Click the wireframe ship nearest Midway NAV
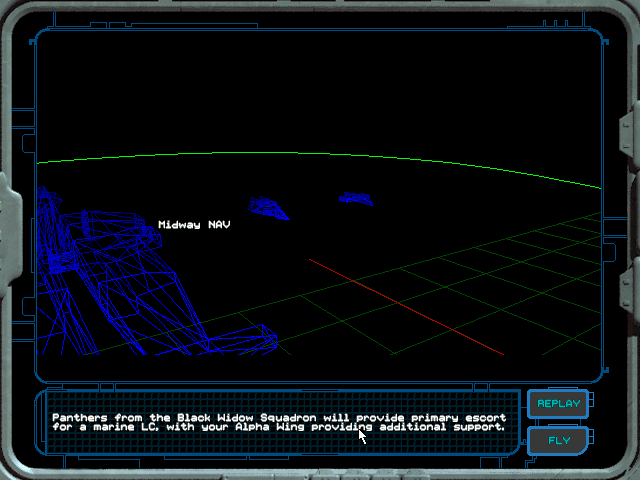Image resolution: width=640 pixels, height=480 pixels. [268, 208]
